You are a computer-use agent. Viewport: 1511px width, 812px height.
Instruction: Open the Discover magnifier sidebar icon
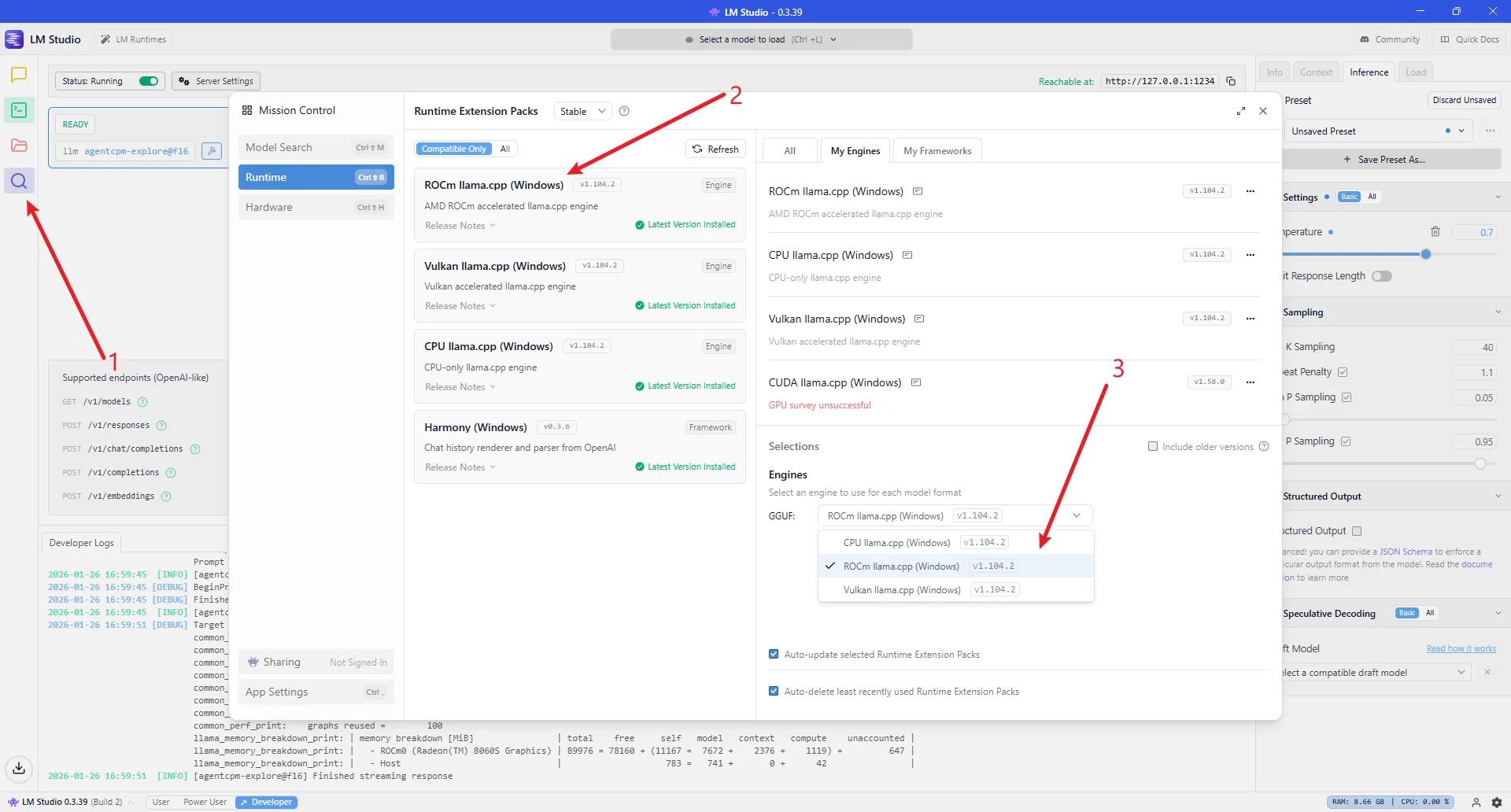[x=19, y=181]
